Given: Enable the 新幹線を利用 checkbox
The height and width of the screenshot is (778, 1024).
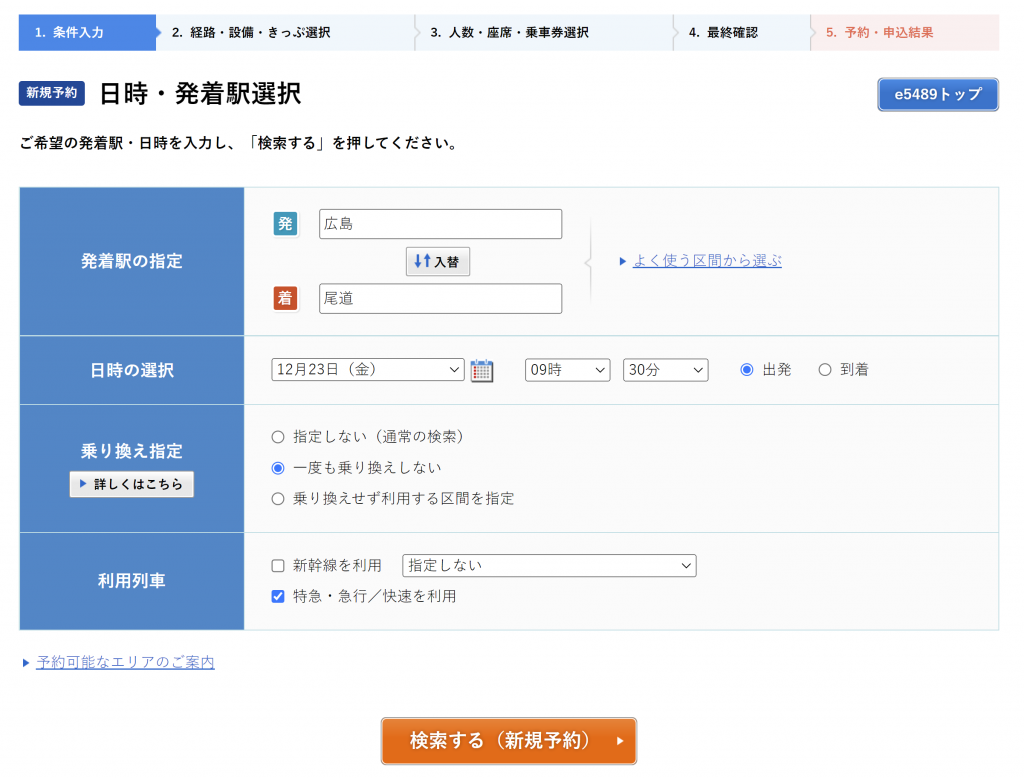Looking at the screenshot, I should pyautogui.click(x=279, y=566).
